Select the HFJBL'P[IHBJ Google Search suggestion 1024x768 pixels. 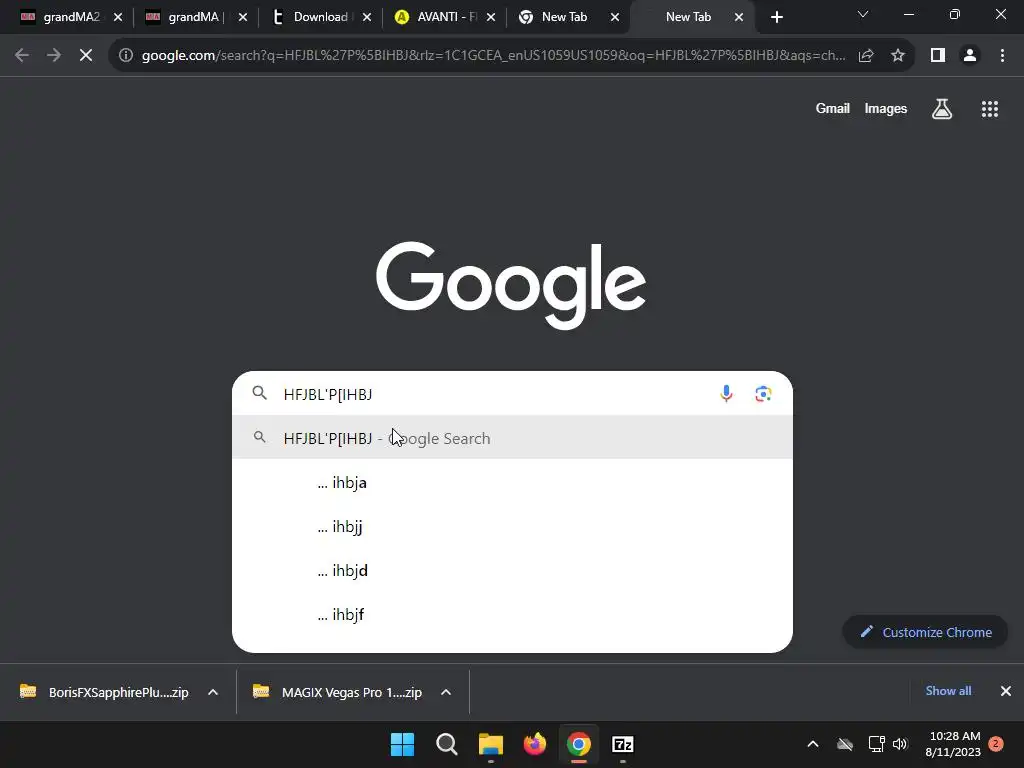click(512, 438)
